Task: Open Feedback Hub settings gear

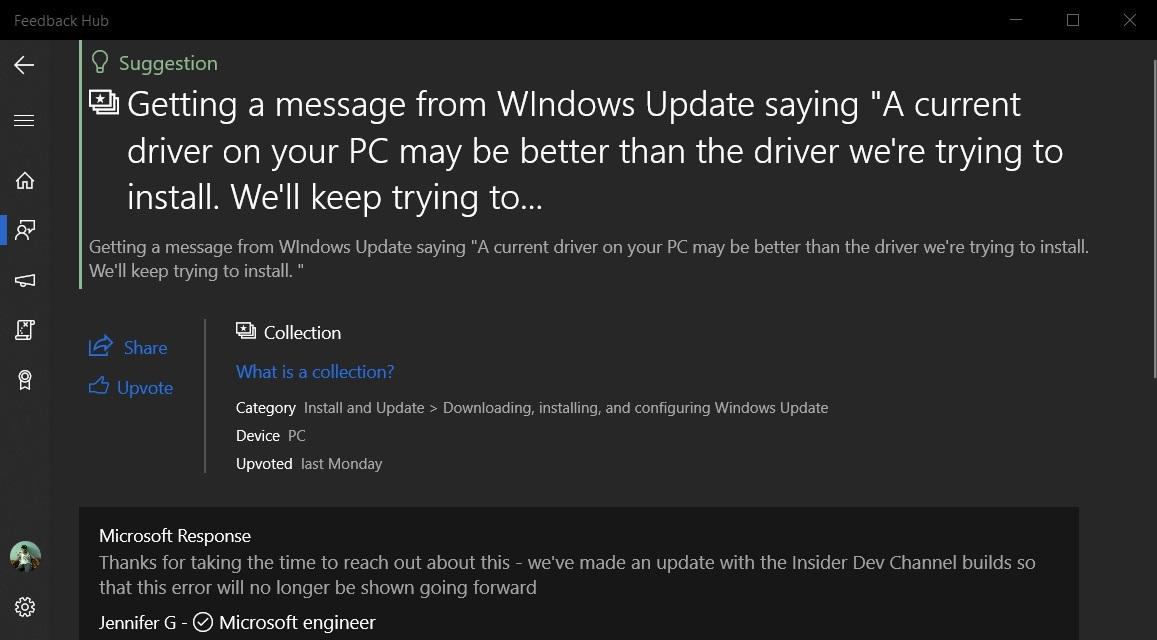Action: click(25, 607)
